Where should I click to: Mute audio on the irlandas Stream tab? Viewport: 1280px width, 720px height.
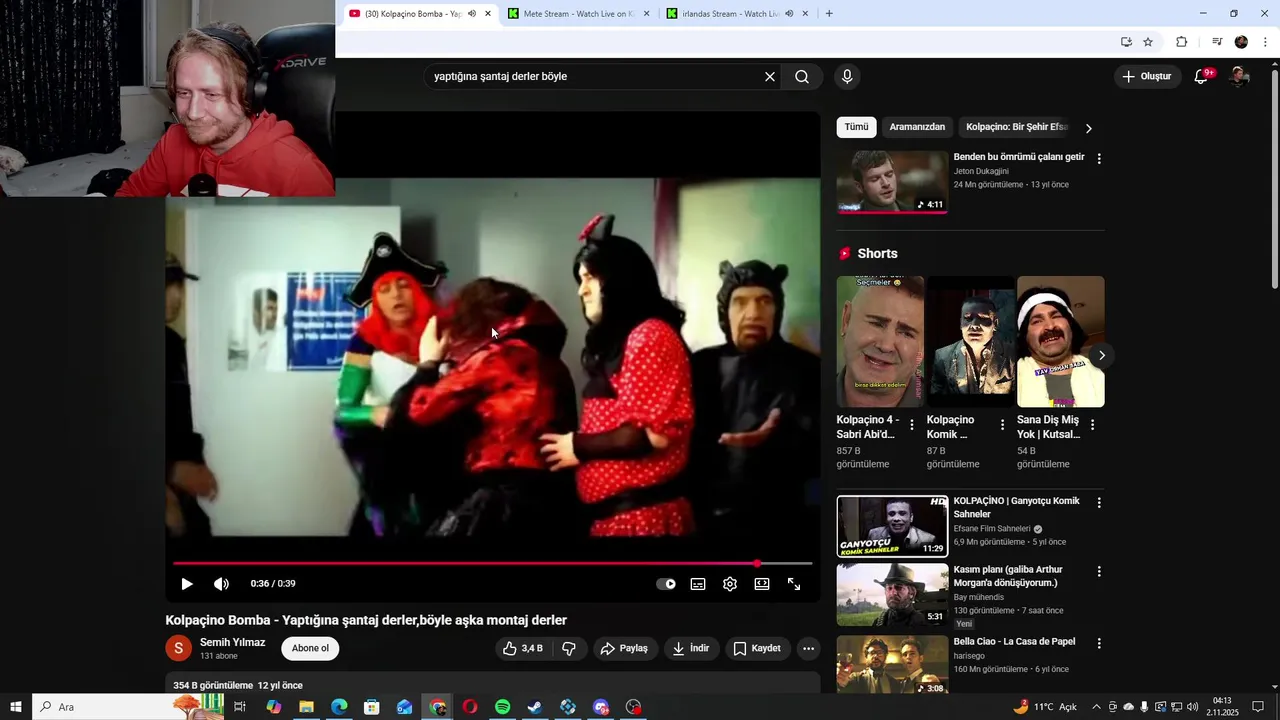789,14
